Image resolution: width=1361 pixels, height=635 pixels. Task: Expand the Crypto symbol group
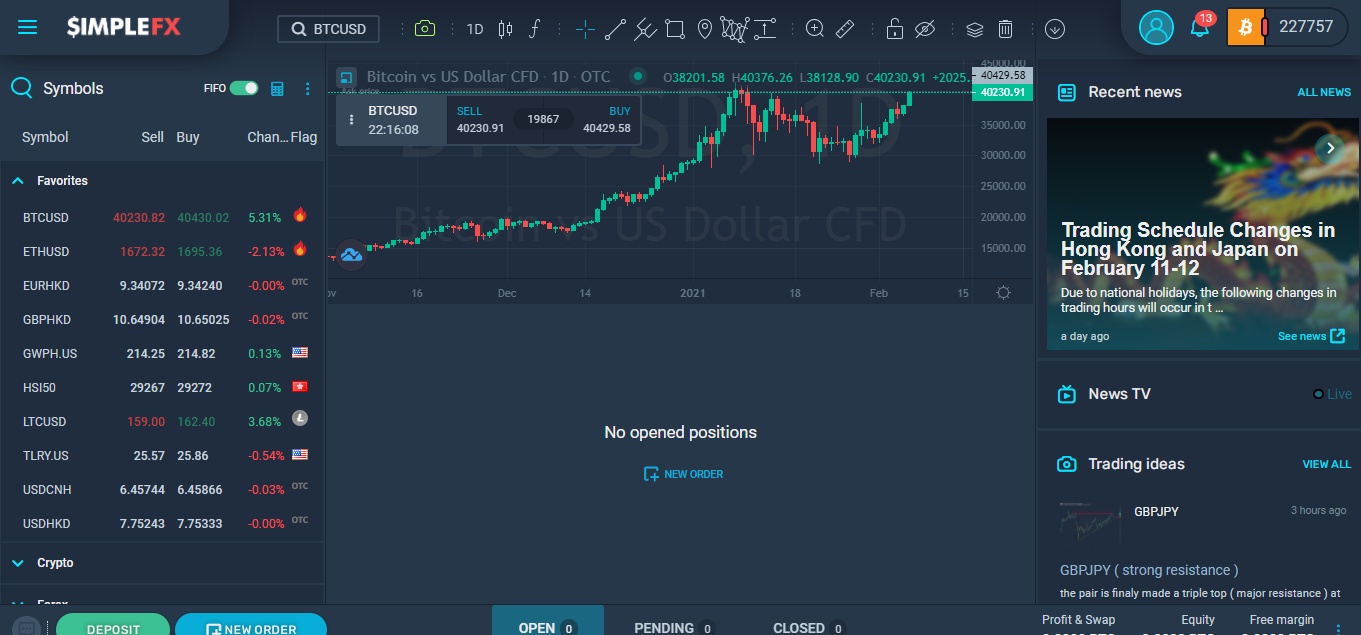point(18,563)
